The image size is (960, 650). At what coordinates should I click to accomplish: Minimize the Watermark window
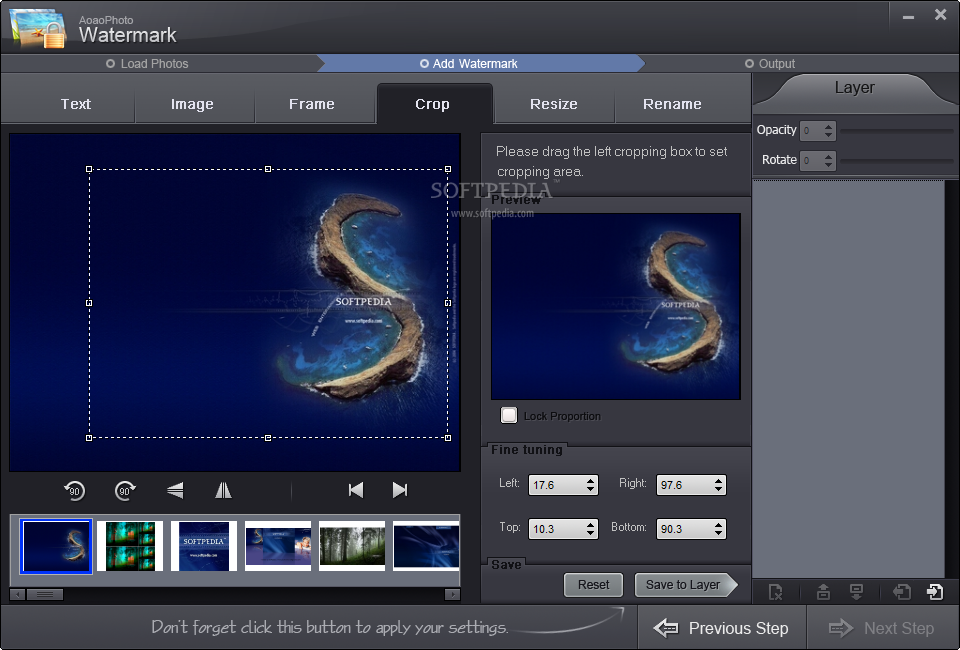(x=909, y=17)
